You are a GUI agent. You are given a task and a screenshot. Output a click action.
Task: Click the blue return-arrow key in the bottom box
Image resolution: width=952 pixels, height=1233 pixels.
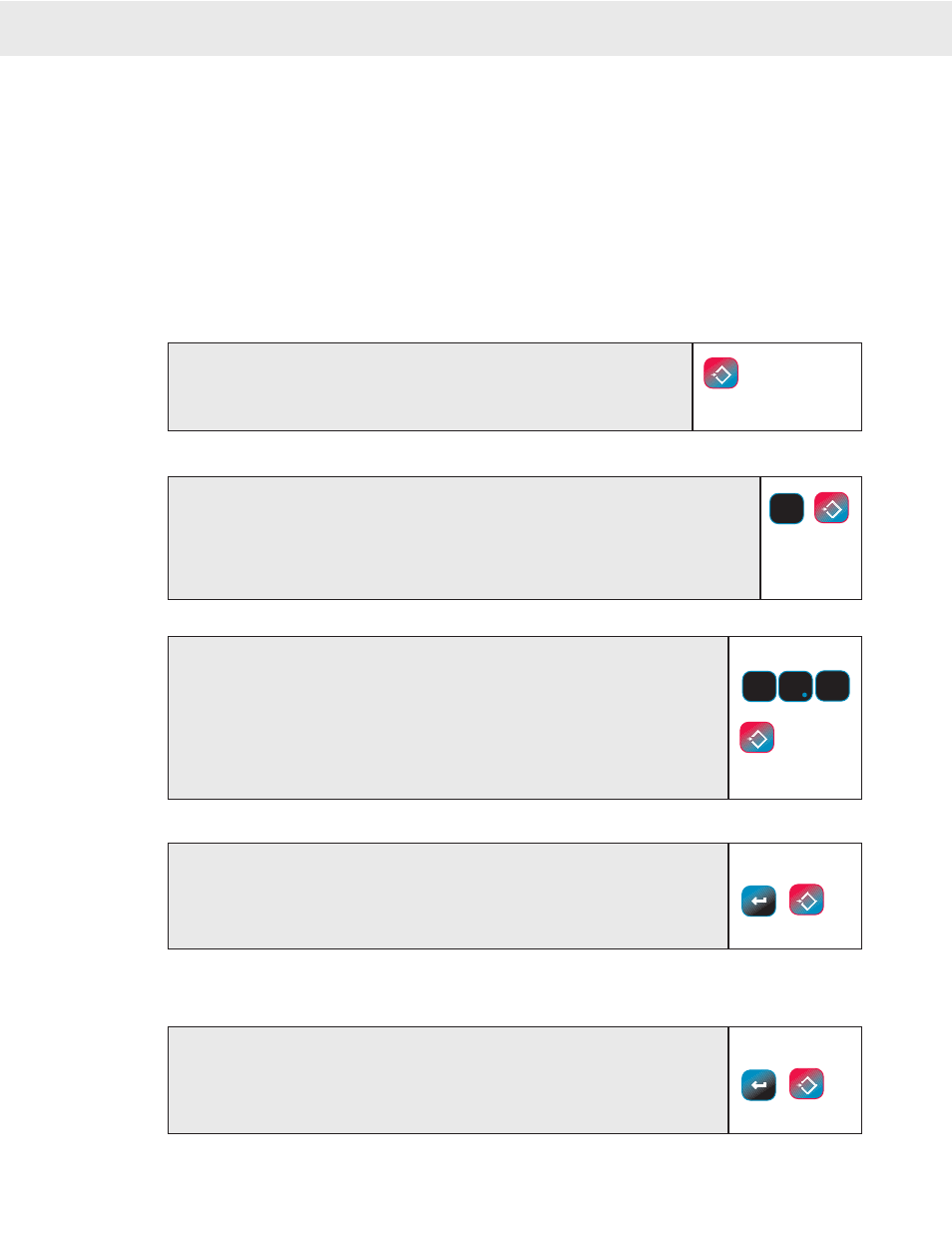coord(759,1084)
